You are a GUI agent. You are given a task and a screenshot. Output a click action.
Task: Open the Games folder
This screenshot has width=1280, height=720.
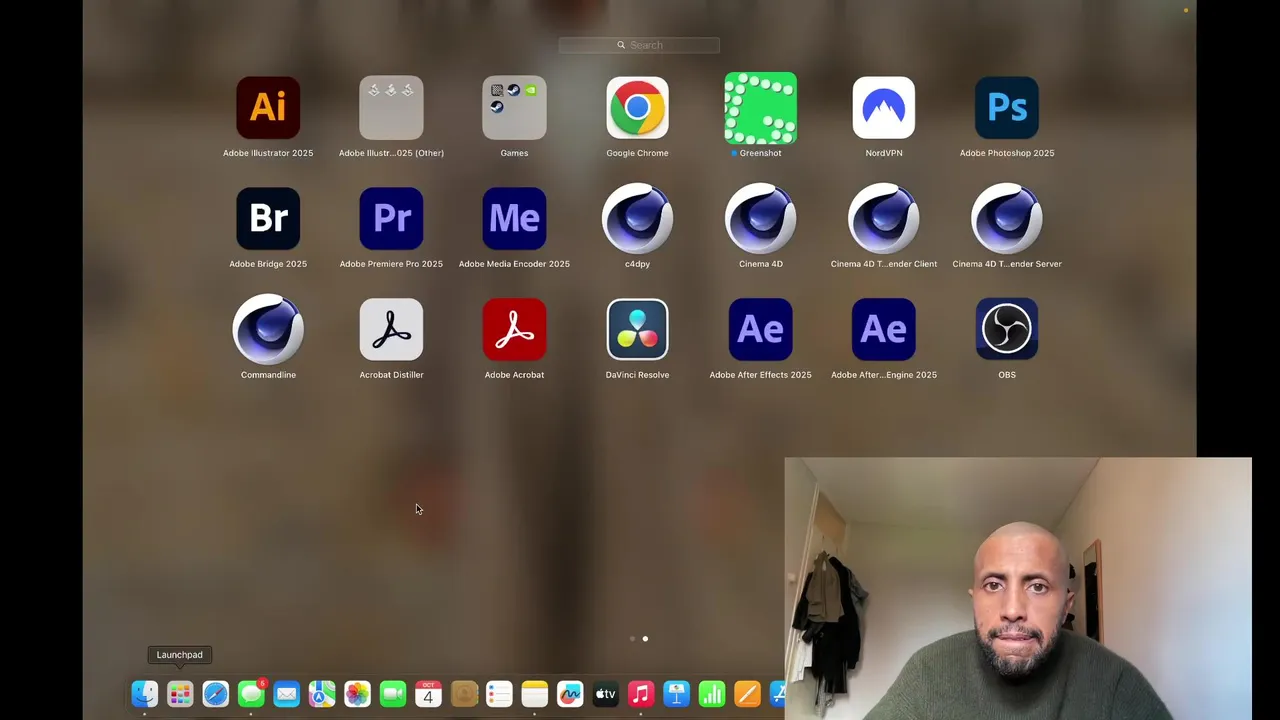[x=514, y=107]
